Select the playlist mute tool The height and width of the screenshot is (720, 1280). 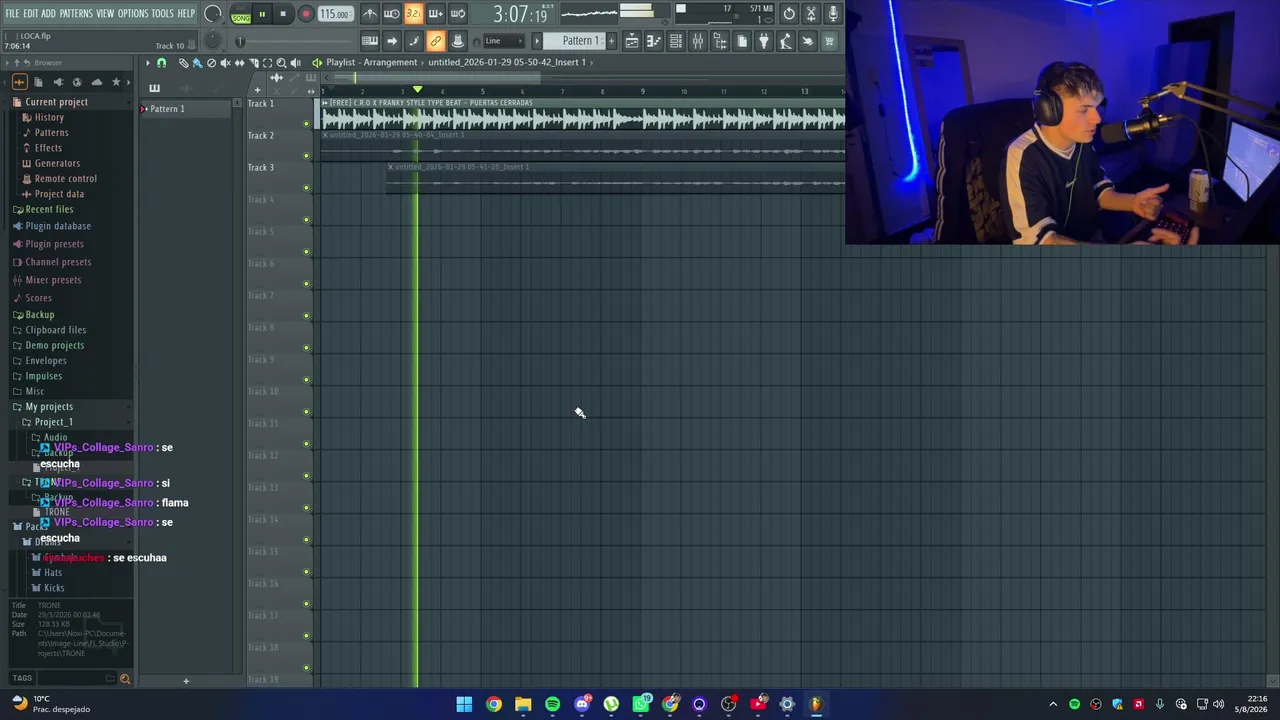pos(225,62)
